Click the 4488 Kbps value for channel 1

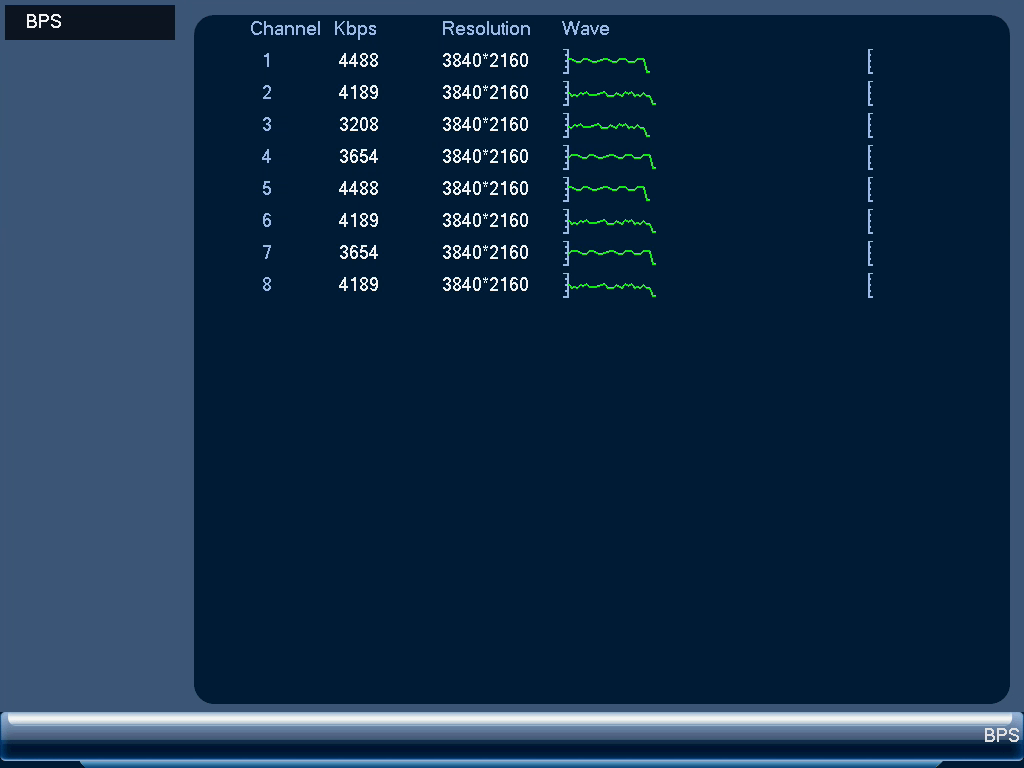point(359,61)
